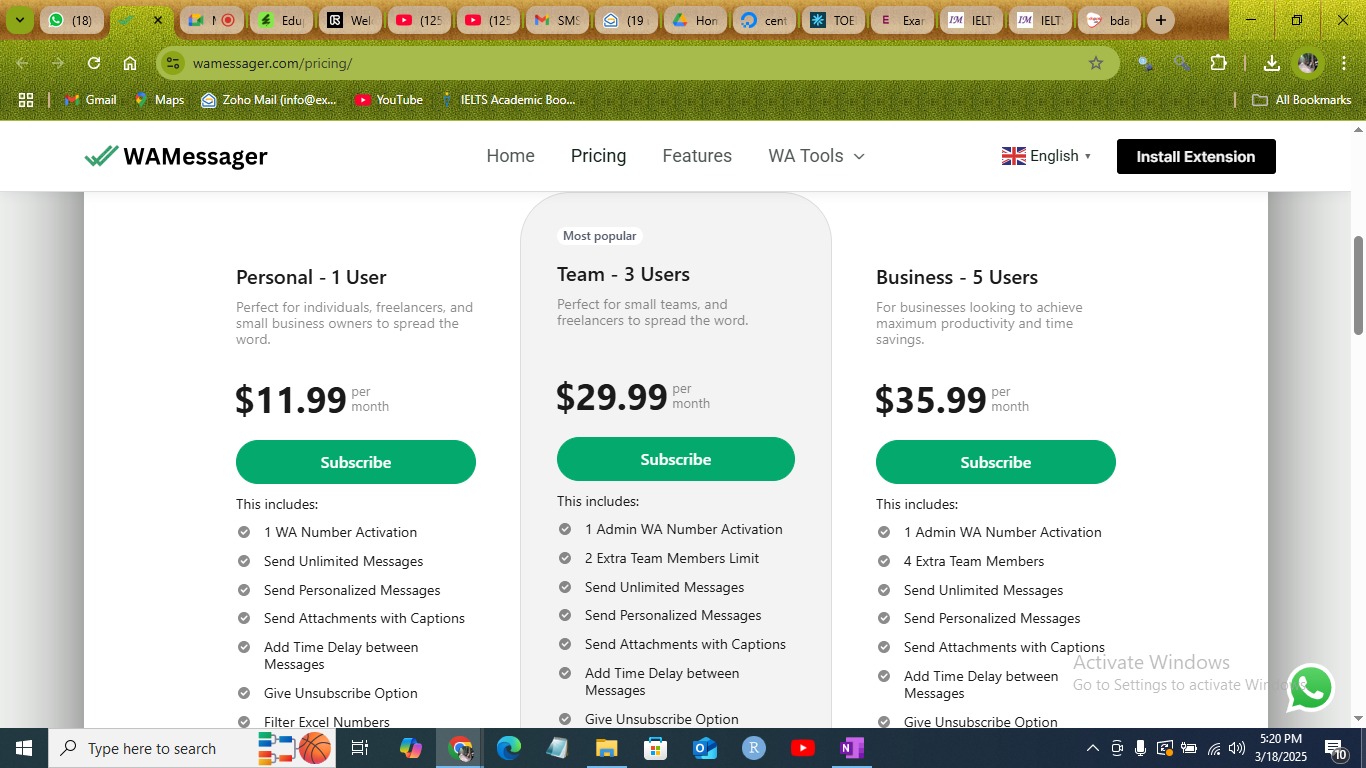The image size is (1366, 768).
Task: Open a new browser tab with plus
Action: [x=1160, y=20]
